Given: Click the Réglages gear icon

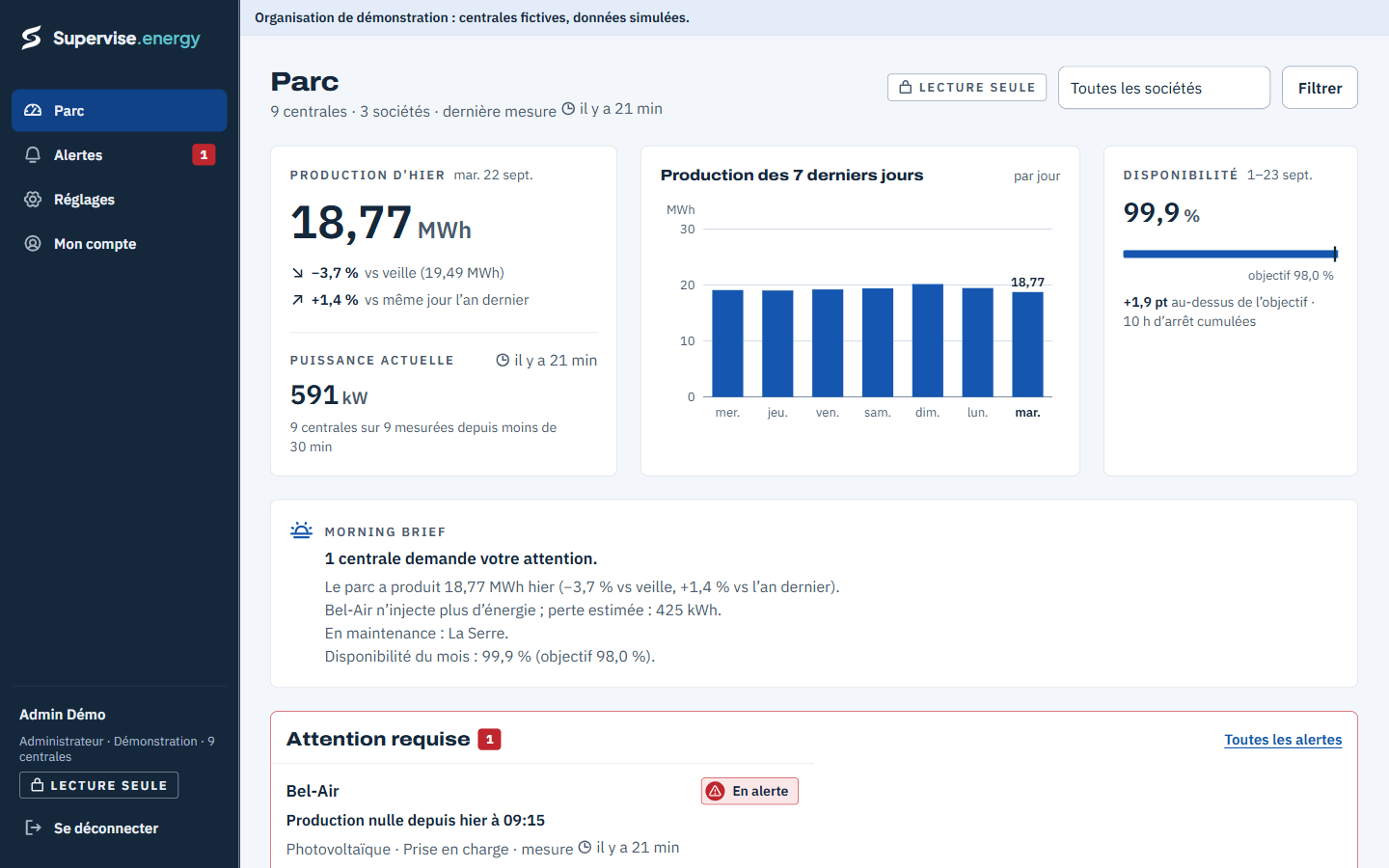Looking at the screenshot, I should point(33,200).
